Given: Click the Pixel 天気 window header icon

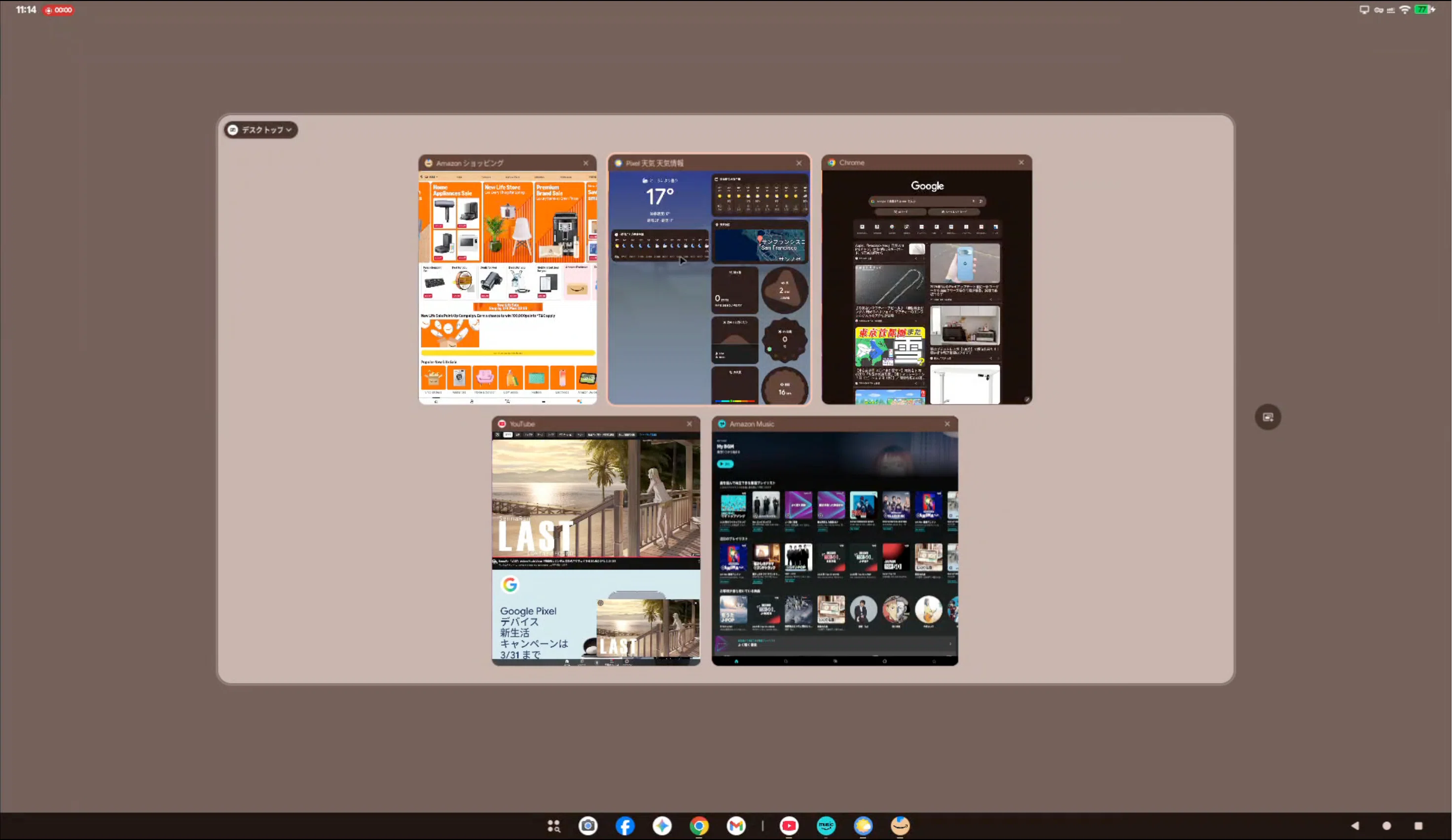Looking at the screenshot, I should (618, 163).
